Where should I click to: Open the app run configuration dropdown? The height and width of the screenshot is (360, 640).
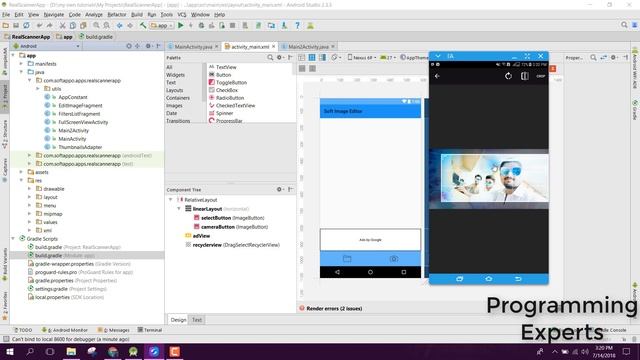(162, 25)
